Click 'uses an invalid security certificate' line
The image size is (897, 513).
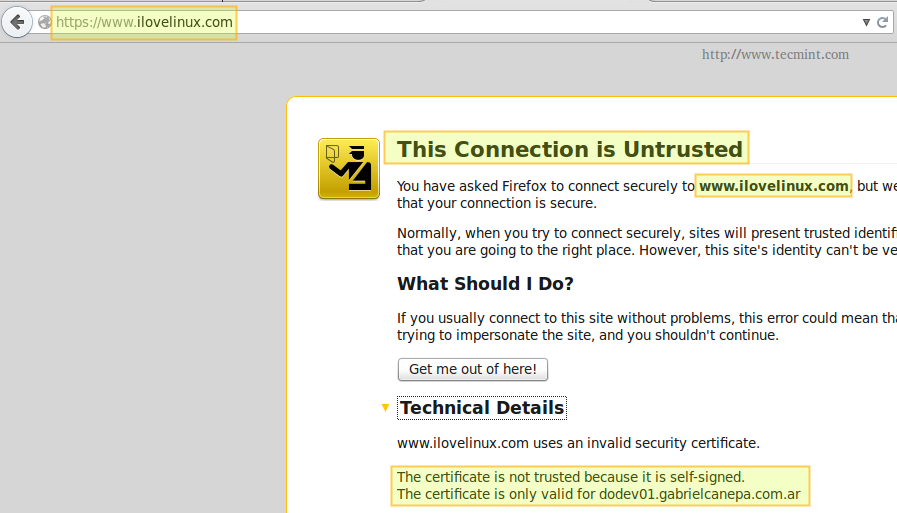point(578,443)
